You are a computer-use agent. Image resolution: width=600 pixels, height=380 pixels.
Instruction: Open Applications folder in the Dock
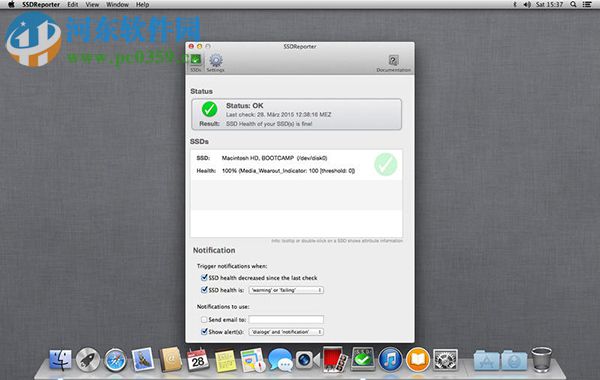(x=486, y=360)
